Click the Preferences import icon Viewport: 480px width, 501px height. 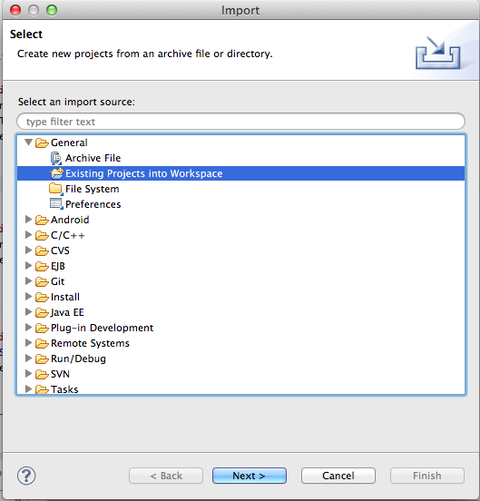pos(56,204)
